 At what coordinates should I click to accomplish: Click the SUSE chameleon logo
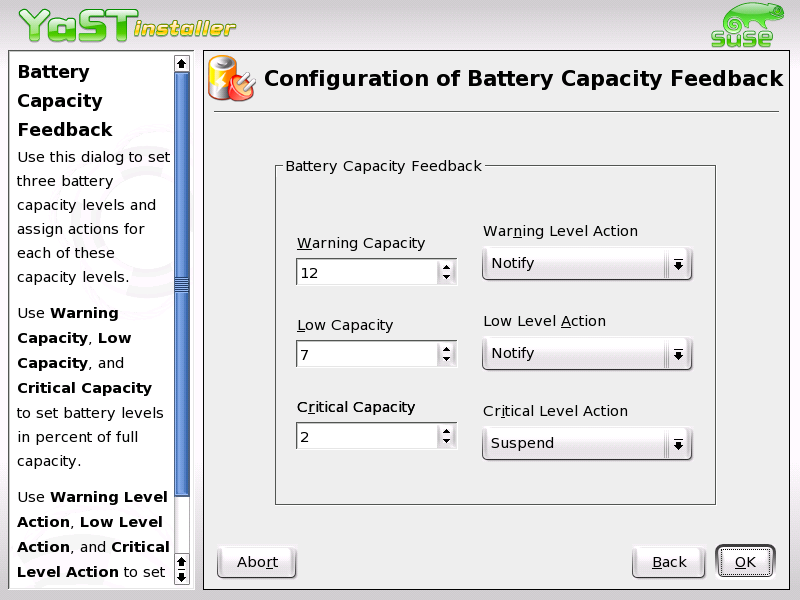[742, 22]
